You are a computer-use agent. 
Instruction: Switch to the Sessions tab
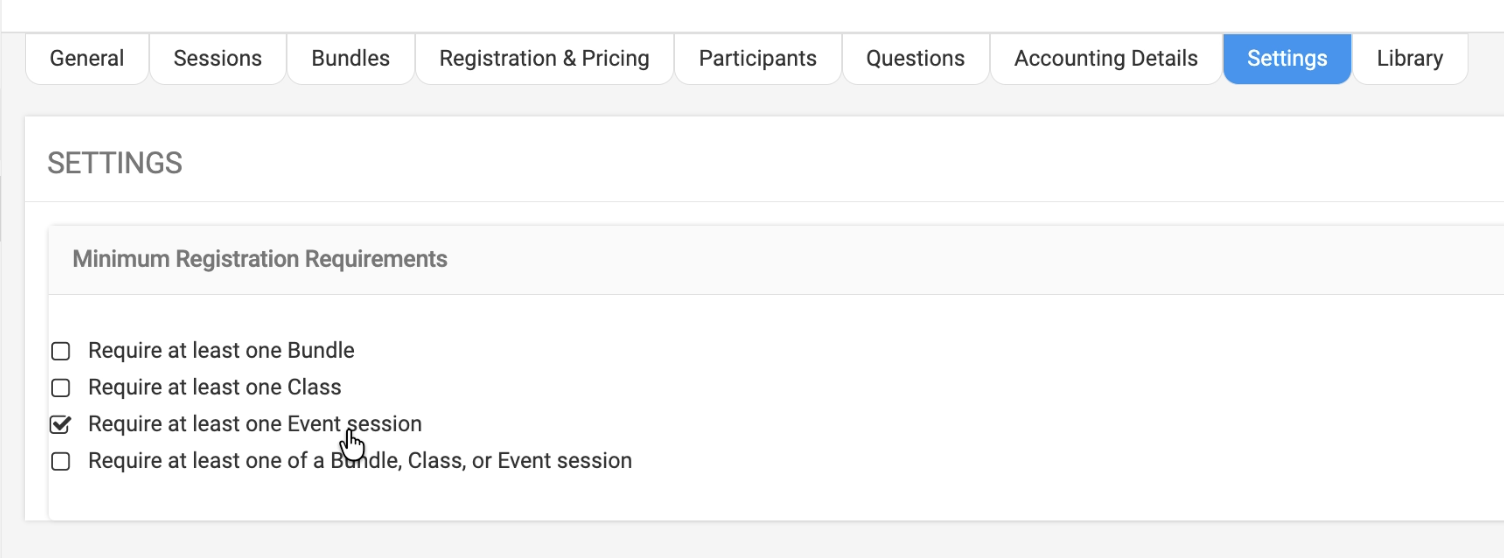click(x=217, y=59)
